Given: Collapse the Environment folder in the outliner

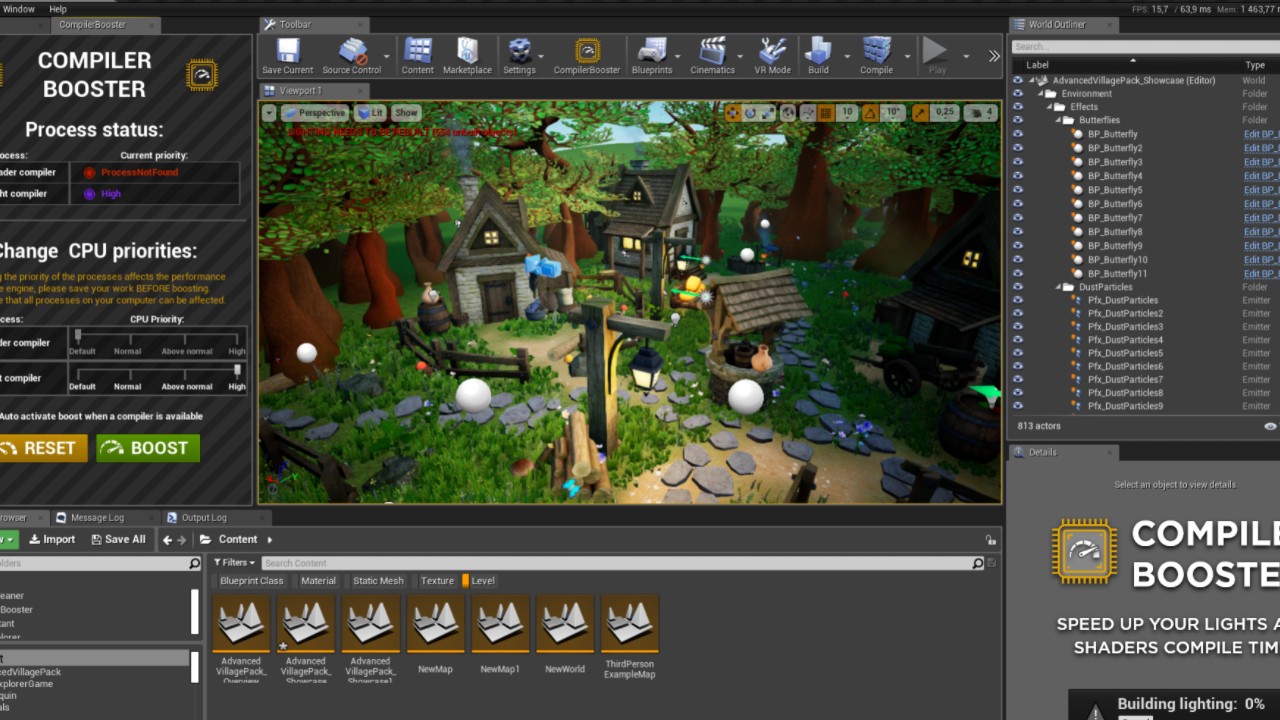Looking at the screenshot, I should [x=1039, y=94].
